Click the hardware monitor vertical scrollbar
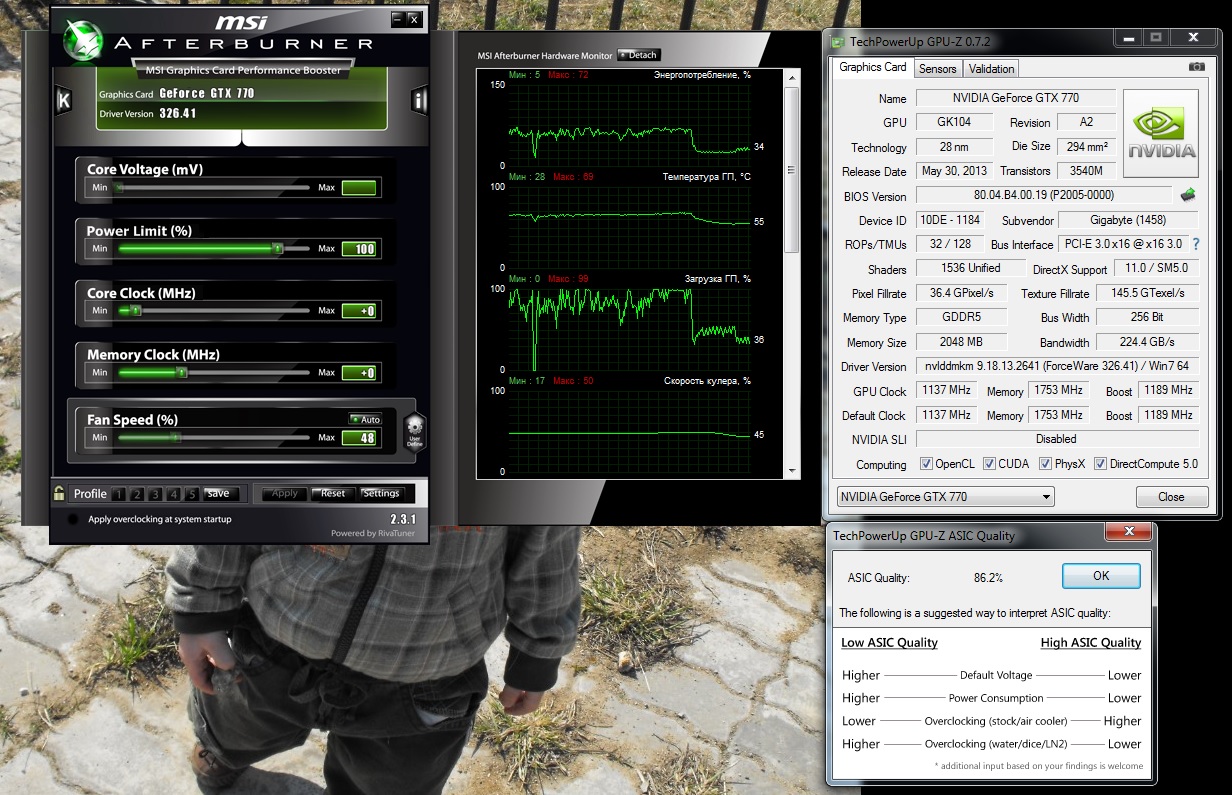The height and width of the screenshot is (795, 1232). point(792,272)
